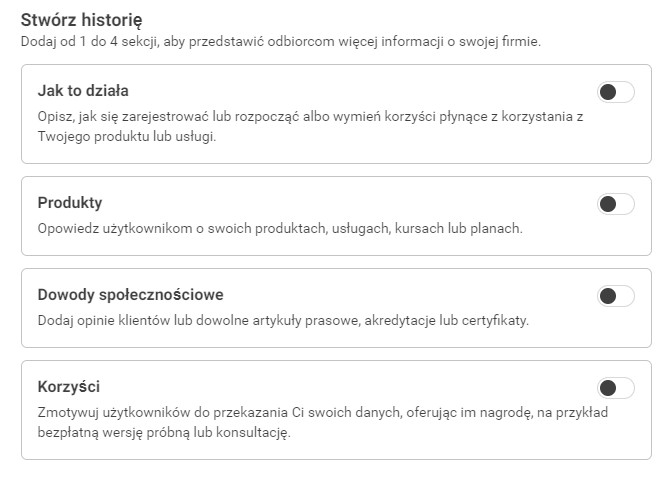Click empty space right of the Produkty title
This screenshot has height=481, width=671.
(x=350, y=203)
